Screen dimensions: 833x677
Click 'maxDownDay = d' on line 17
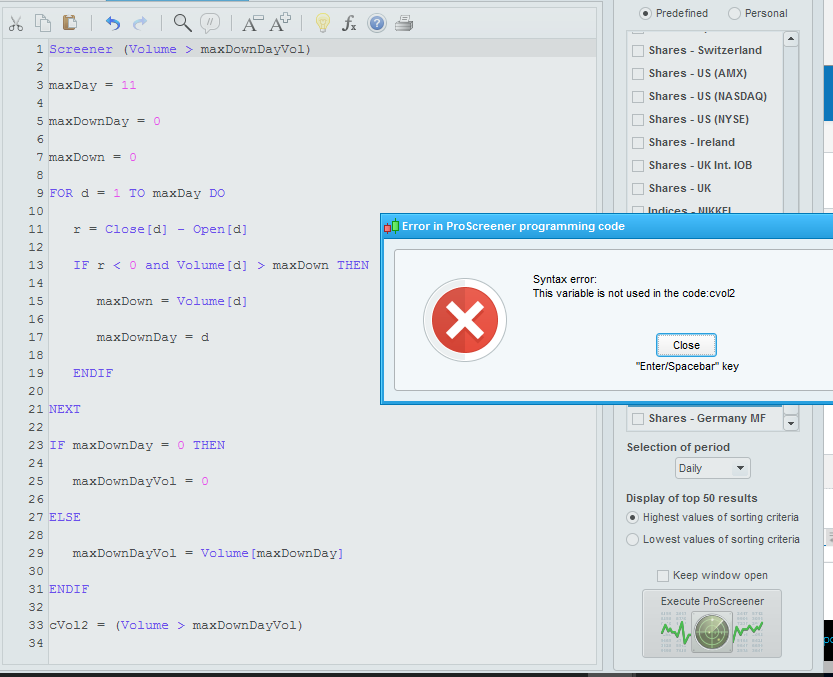152,337
